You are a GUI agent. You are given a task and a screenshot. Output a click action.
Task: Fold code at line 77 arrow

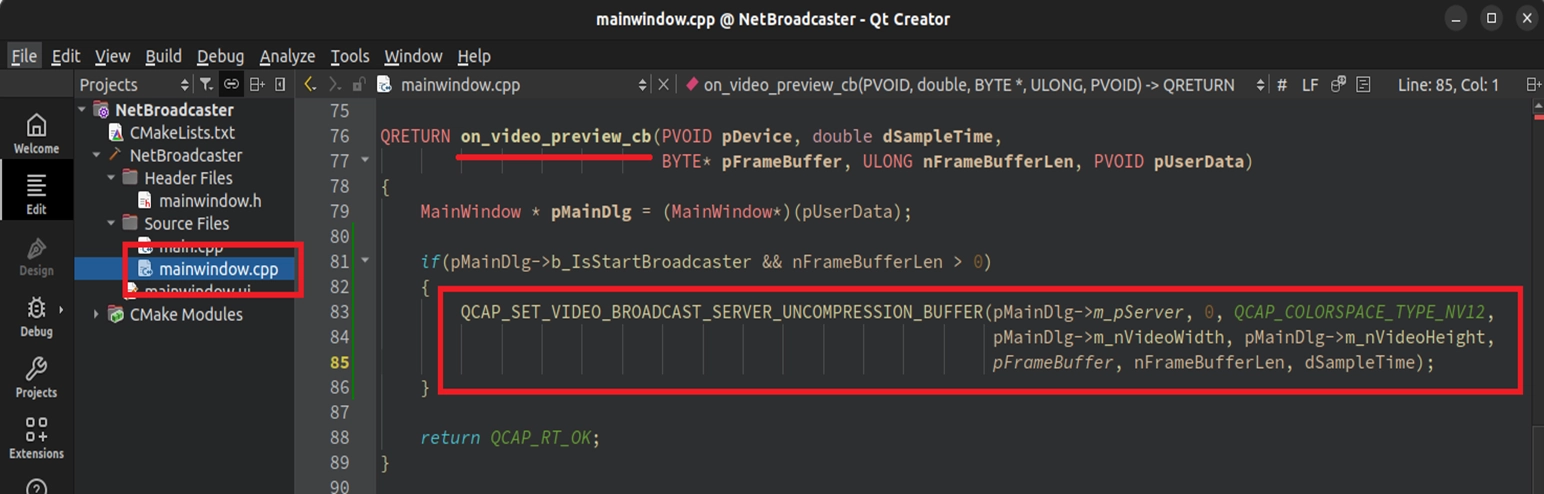[x=365, y=160]
